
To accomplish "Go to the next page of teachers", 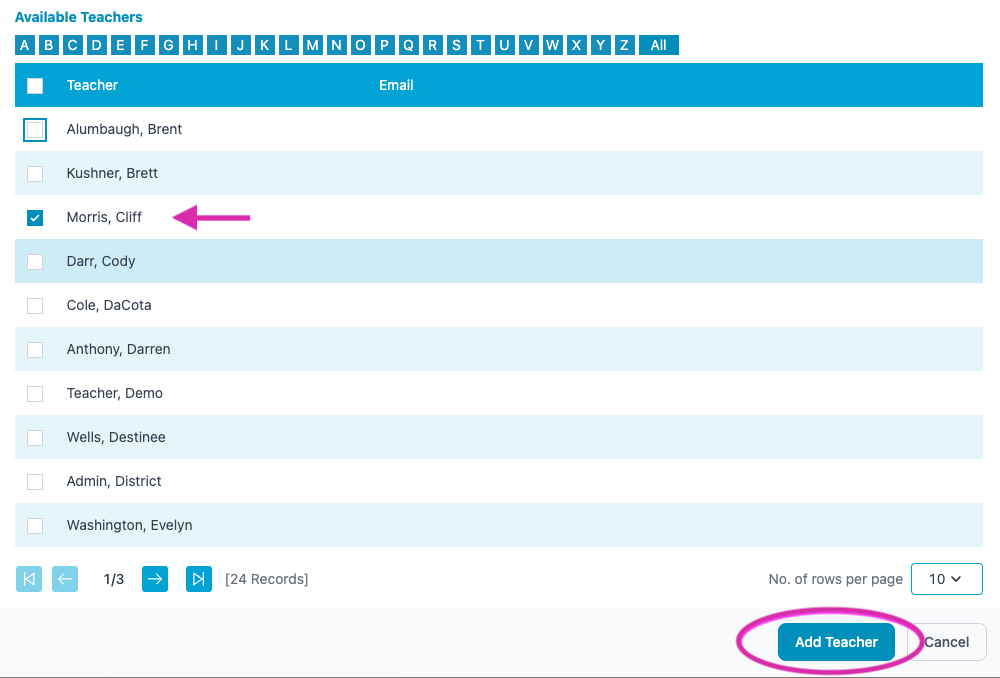I will [x=155, y=579].
